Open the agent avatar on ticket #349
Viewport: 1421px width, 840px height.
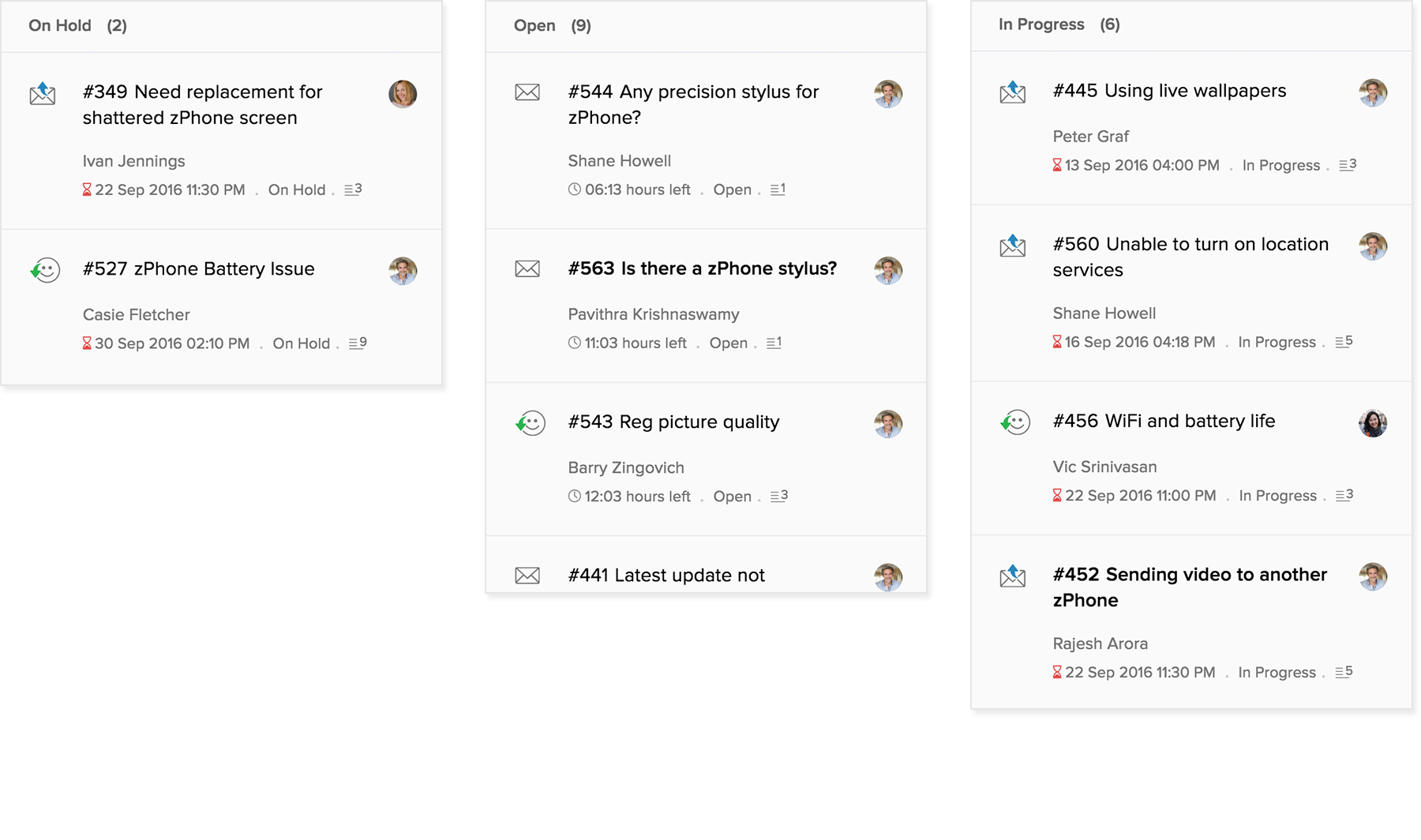pos(403,94)
